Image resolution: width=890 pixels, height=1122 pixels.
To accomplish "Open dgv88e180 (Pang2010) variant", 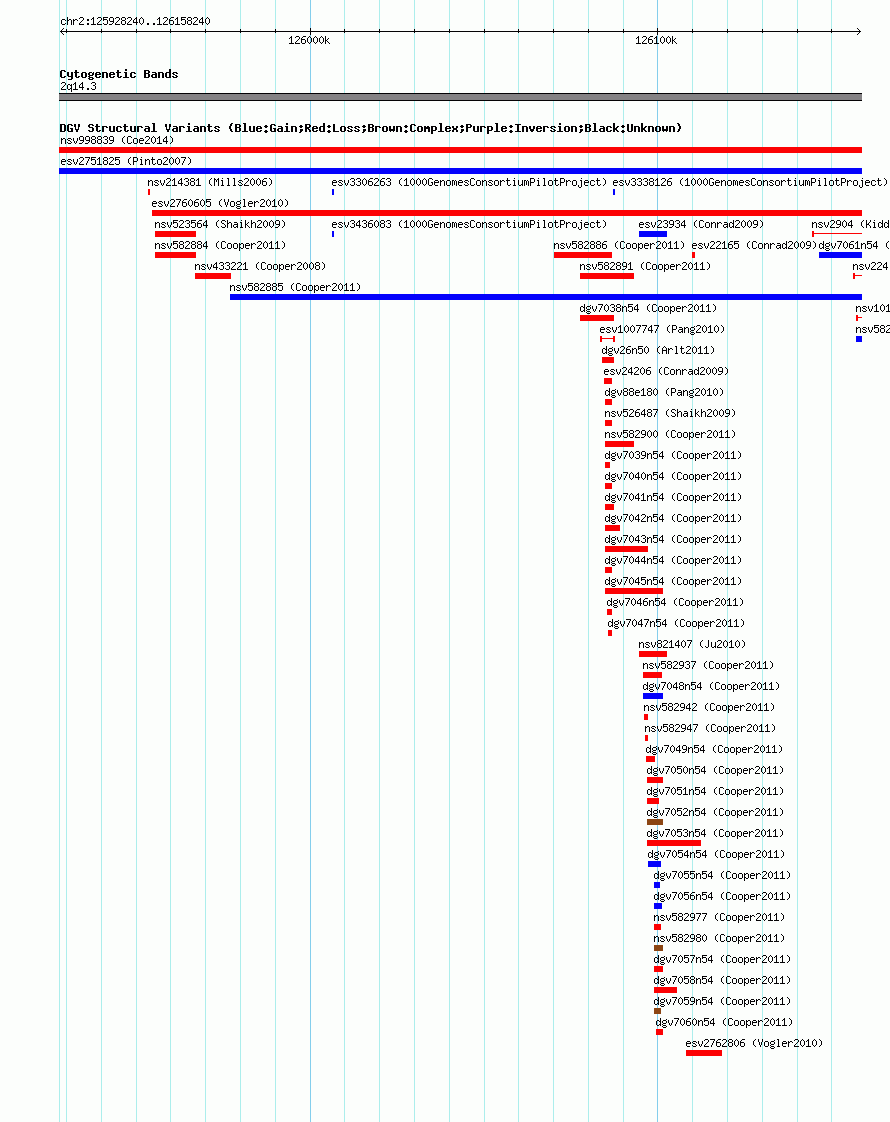I will pyautogui.click(x=665, y=392).
